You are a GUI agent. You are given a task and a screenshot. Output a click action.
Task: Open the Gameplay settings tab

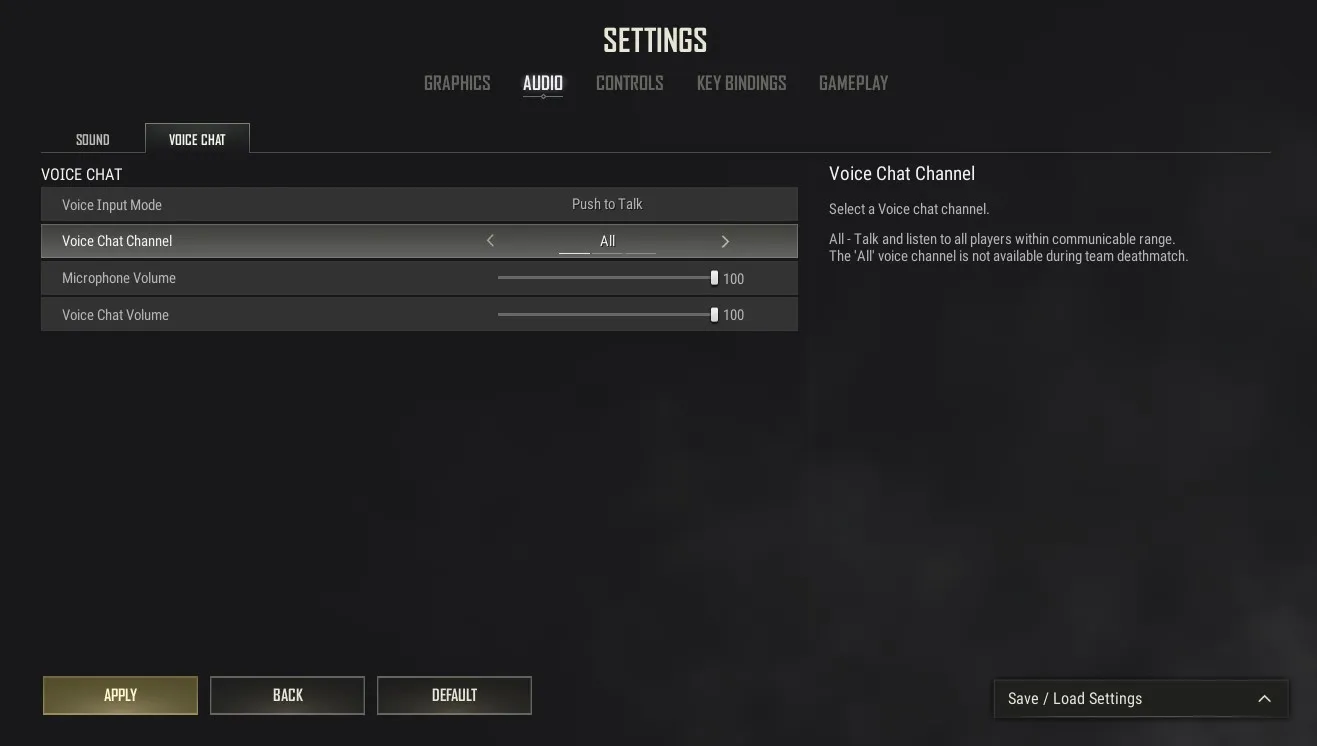(x=853, y=83)
